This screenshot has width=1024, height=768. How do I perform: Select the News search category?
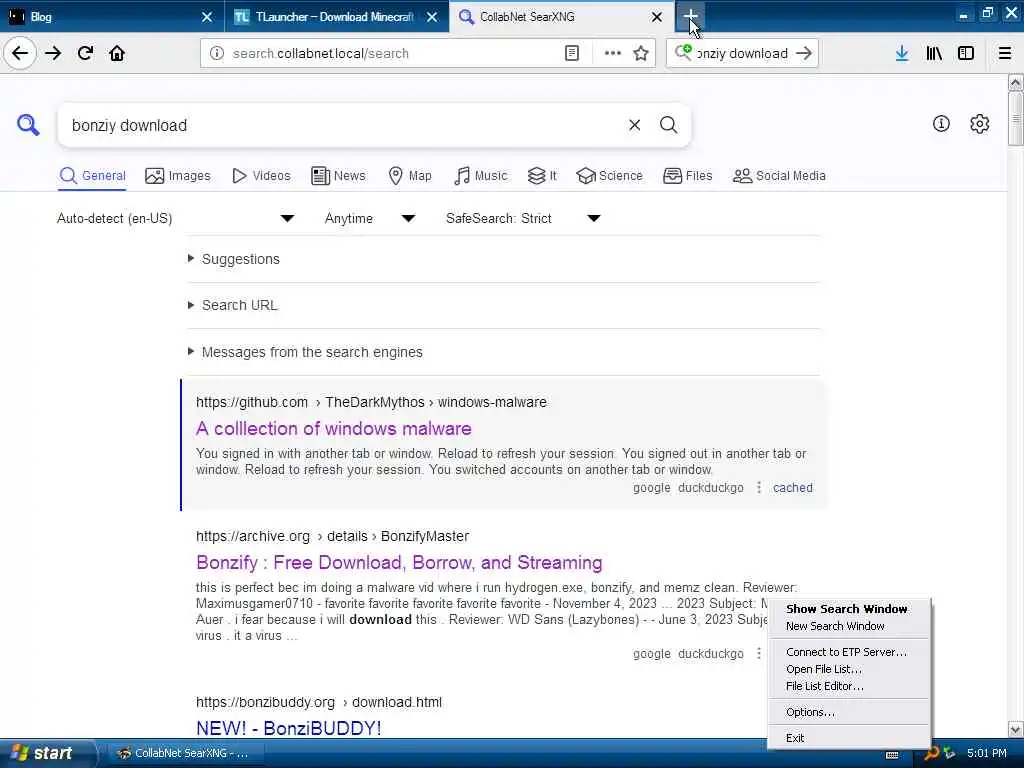338,176
